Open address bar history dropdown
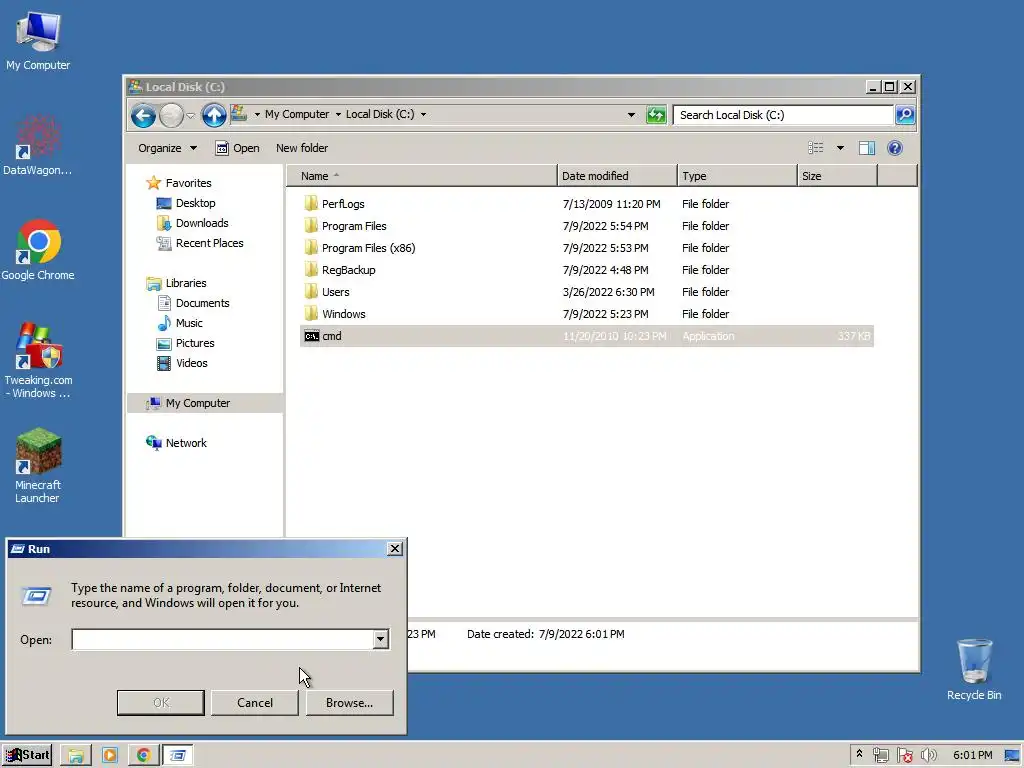 point(631,115)
